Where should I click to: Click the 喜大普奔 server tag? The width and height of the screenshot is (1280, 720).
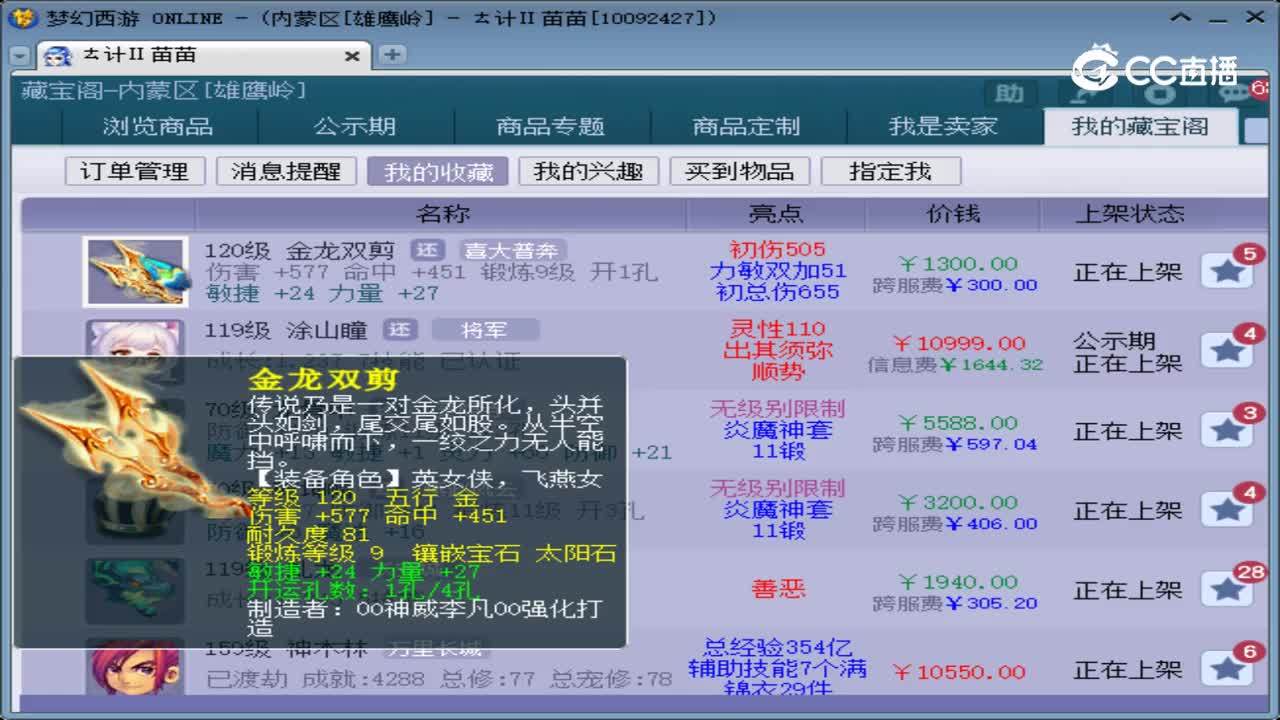513,250
